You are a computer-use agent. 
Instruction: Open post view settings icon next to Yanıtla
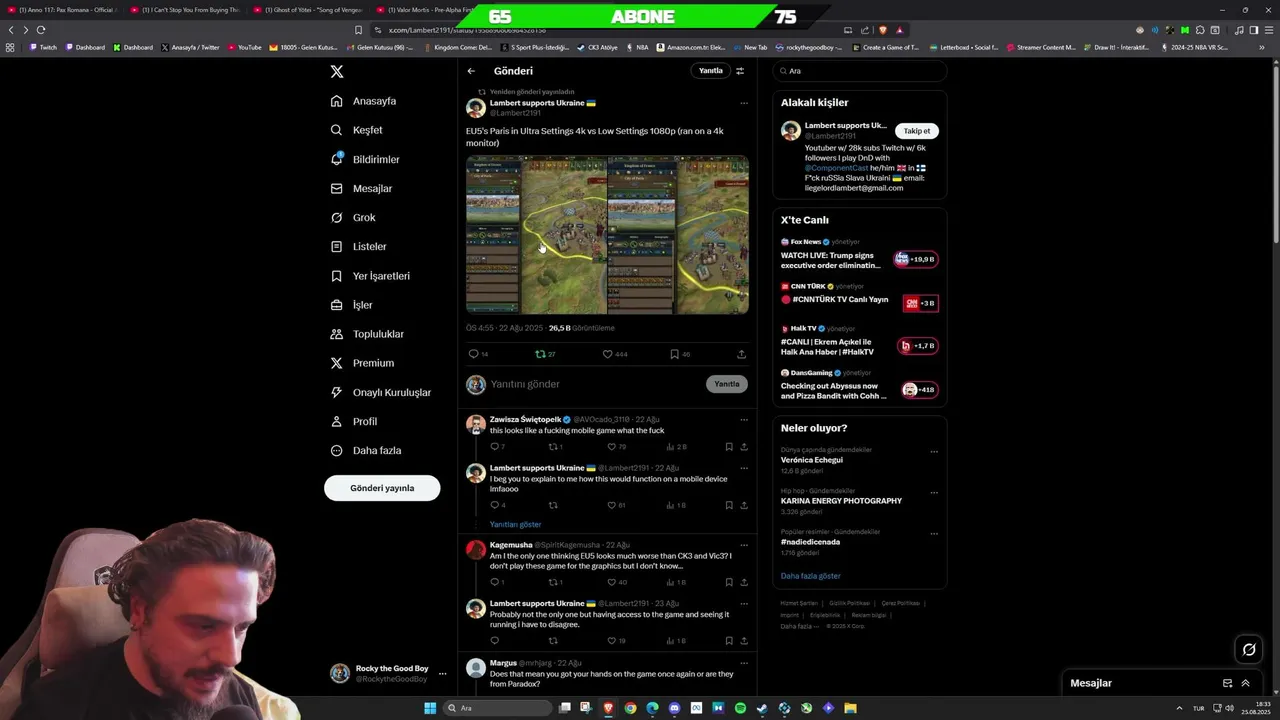[740, 71]
